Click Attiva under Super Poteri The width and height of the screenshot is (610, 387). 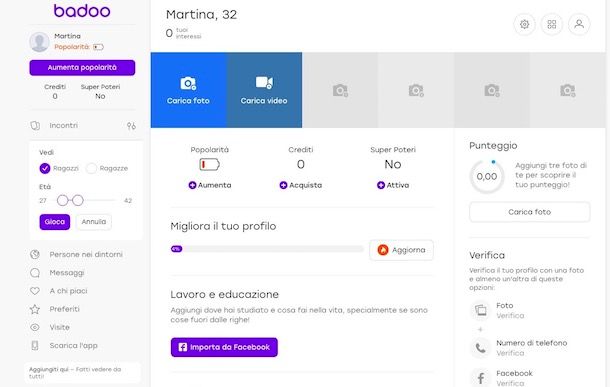click(x=393, y=185)
